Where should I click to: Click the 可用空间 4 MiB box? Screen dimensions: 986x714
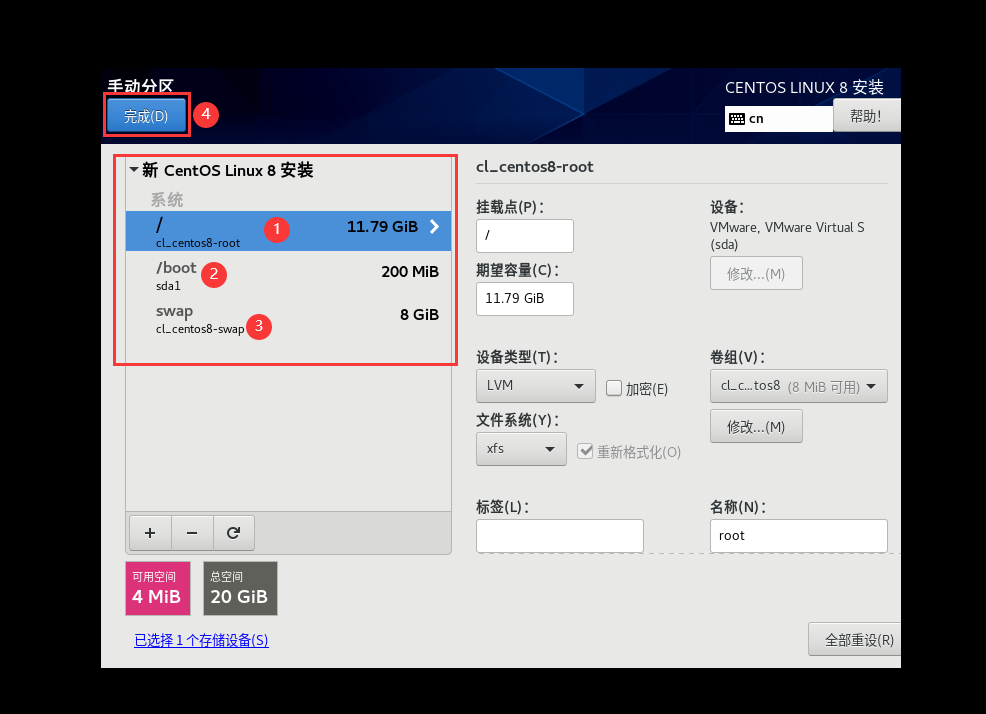tap(158, 588)
